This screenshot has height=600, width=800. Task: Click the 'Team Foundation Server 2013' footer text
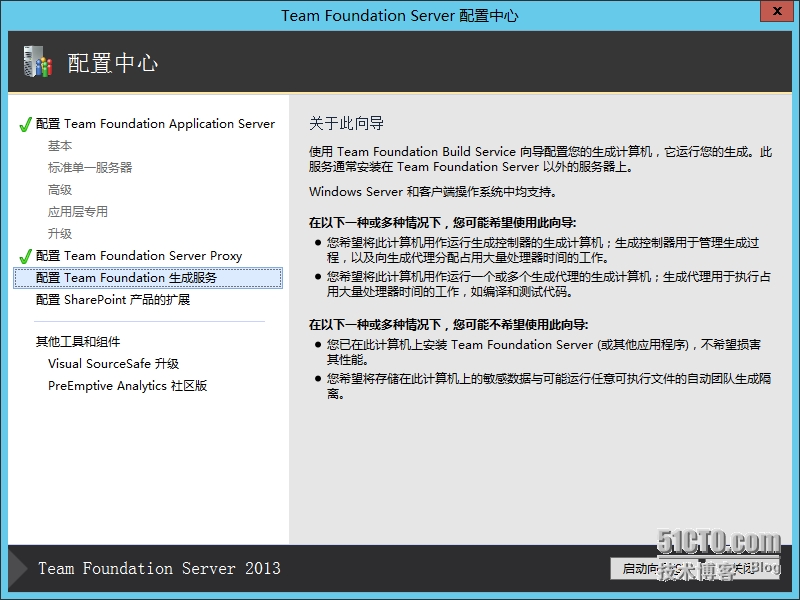(x=159, y=568)
